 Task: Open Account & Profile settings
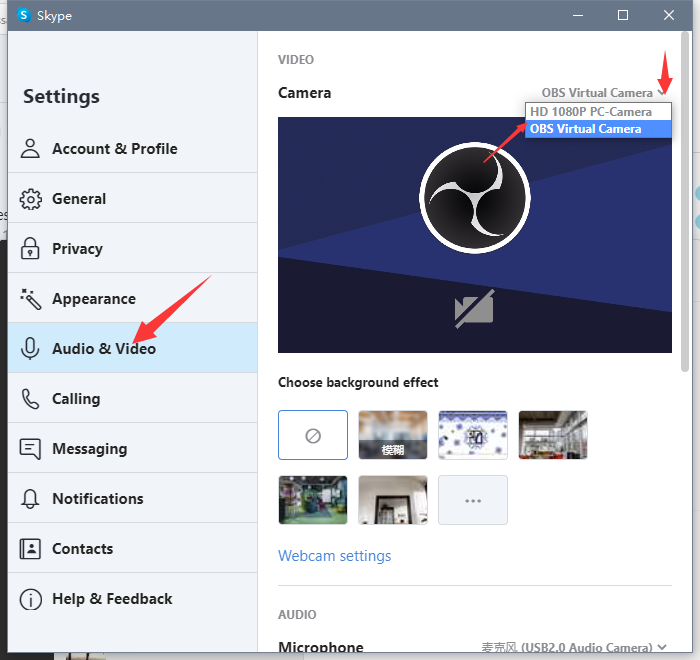tap(132, 149)
